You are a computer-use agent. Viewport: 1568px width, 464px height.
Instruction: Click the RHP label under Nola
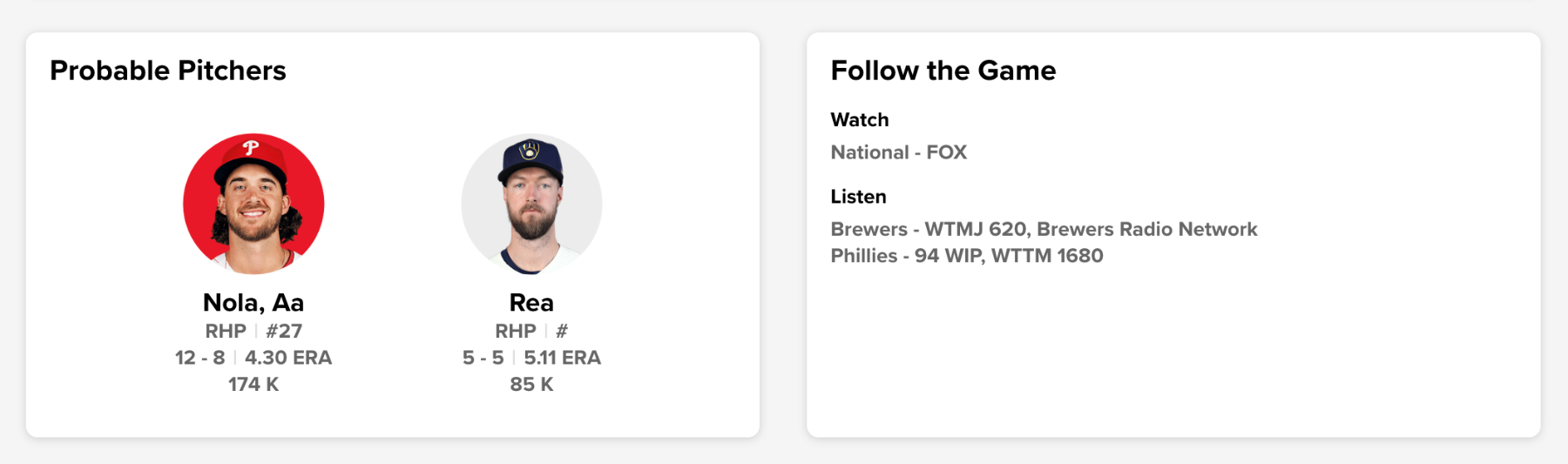click(x=226, y=331)
